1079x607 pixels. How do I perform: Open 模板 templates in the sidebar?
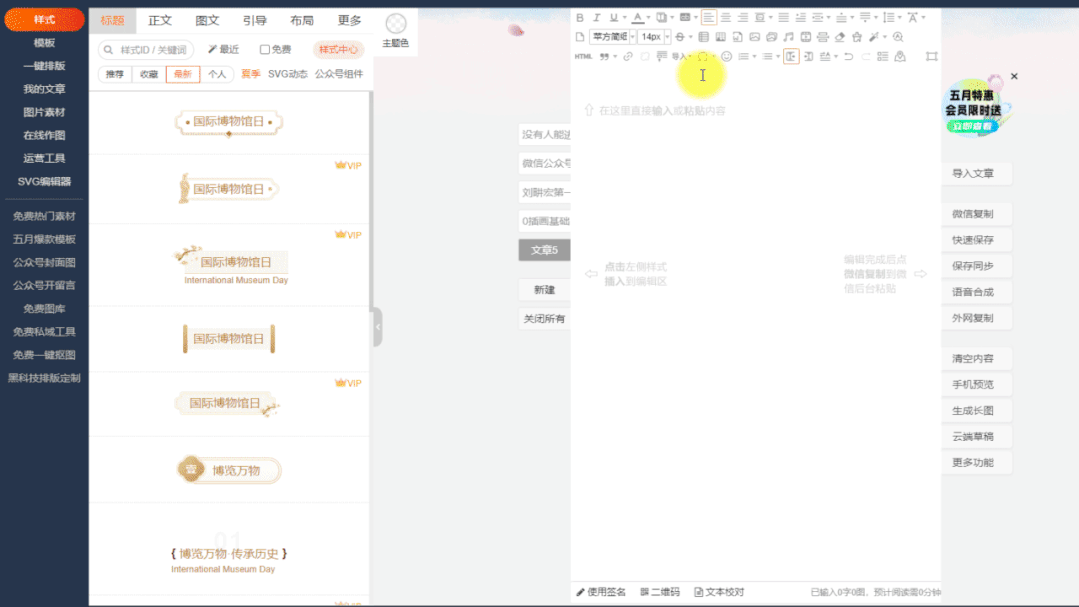coord(44,43)
